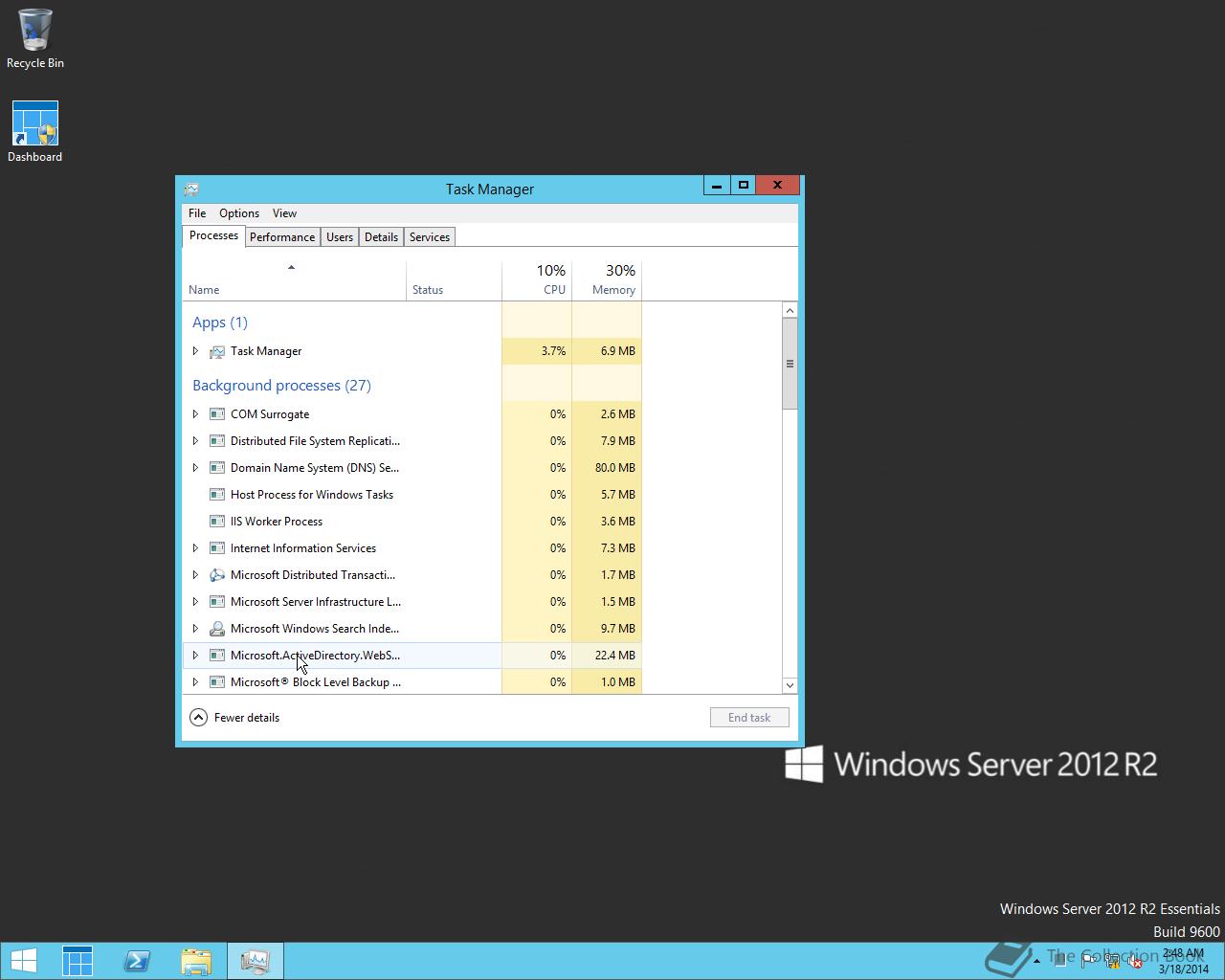Open Server Manager from the taskbar
This screenshot has height=980, width=1225.
(x=78, y=961)
